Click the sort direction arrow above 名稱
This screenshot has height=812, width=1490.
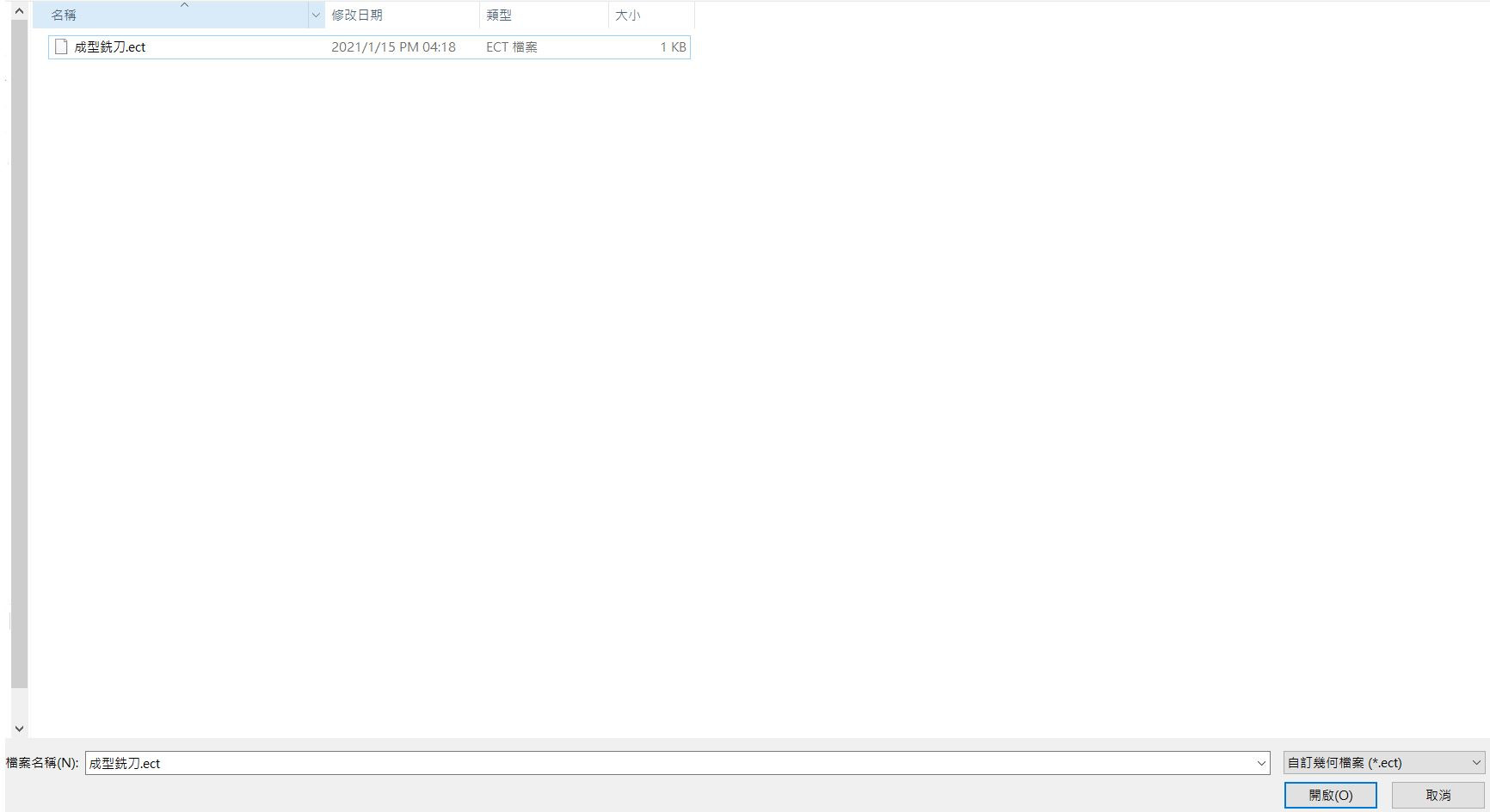(184, 5)
